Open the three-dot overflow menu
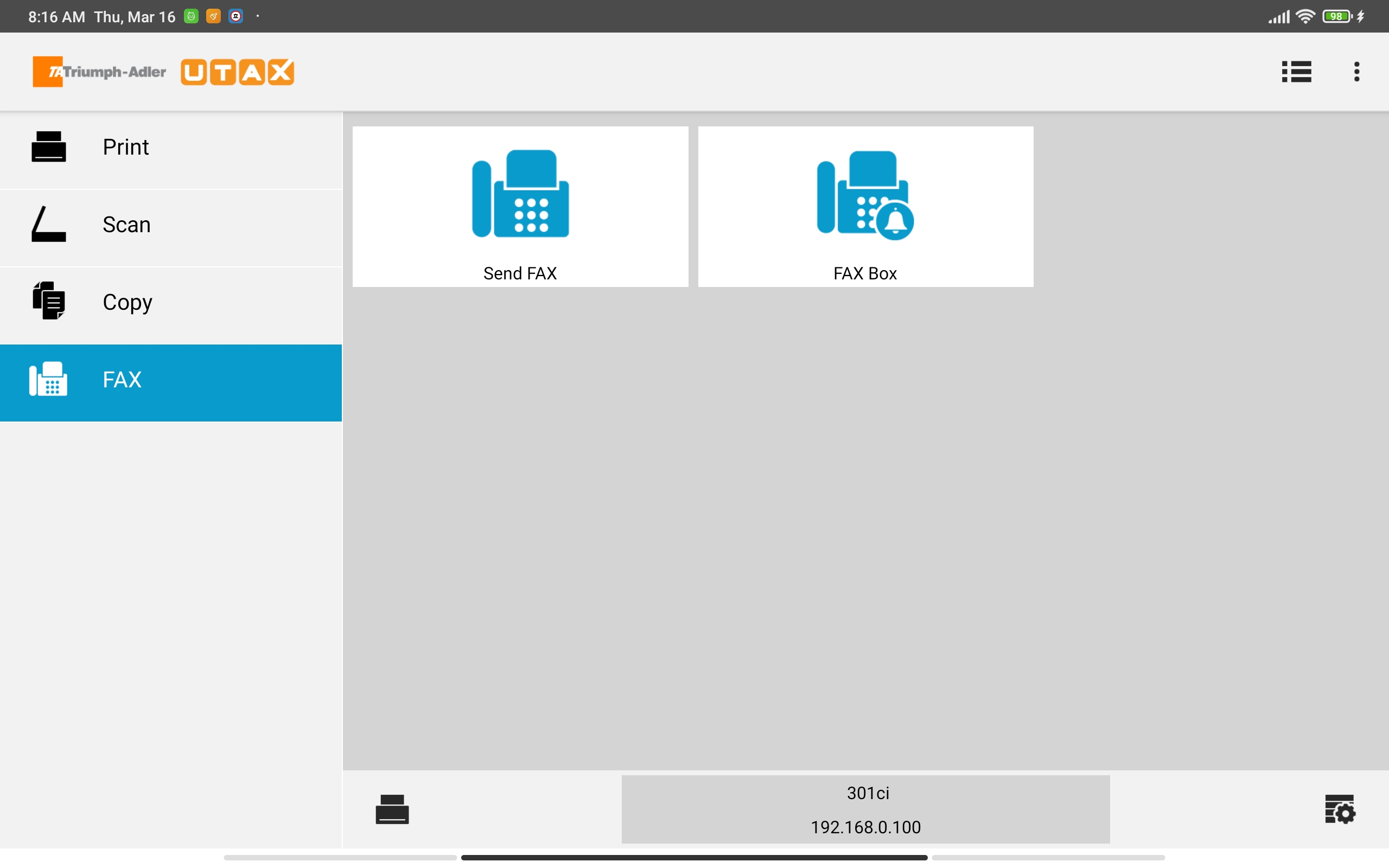1389x868 pixels. click(1356, 72)
